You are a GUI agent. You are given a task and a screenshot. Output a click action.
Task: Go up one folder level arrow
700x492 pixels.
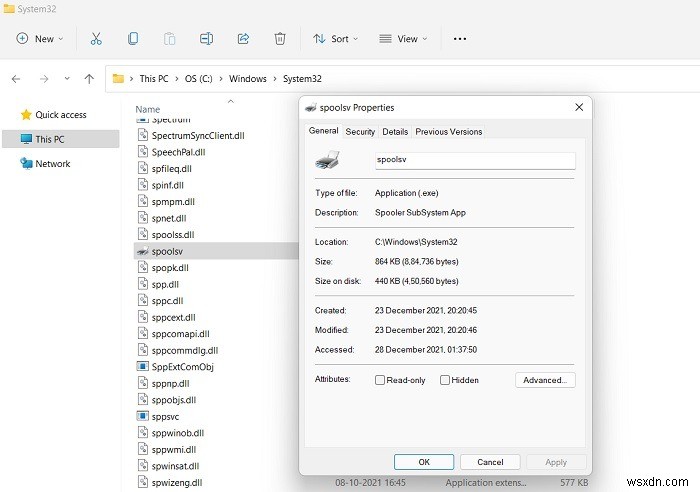tap(89, 79)
